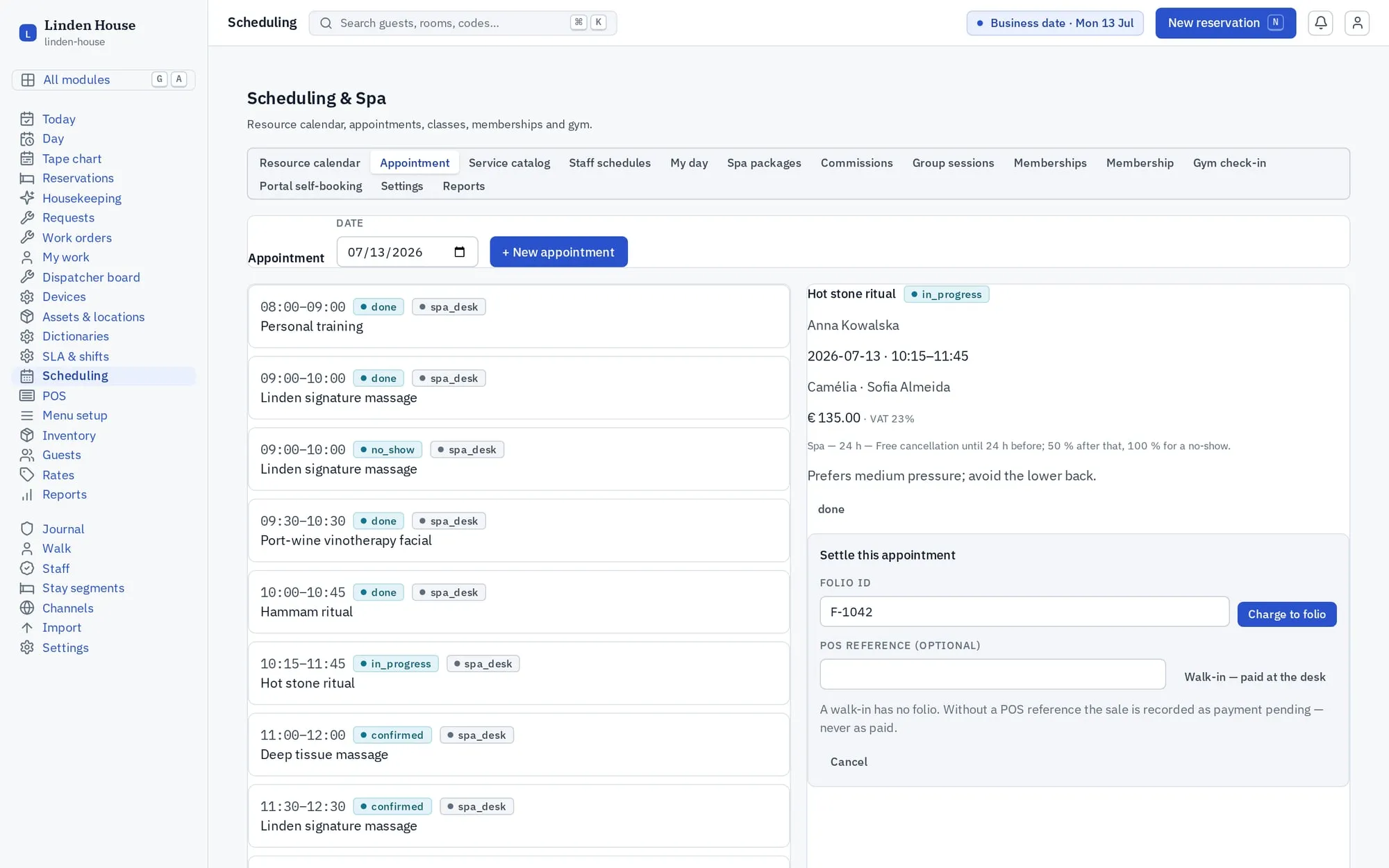Viewport: 1389px width, 868px height.
Task: Select the Port-wine vinotherapy facial appointment
Action: tap(519, 531)
